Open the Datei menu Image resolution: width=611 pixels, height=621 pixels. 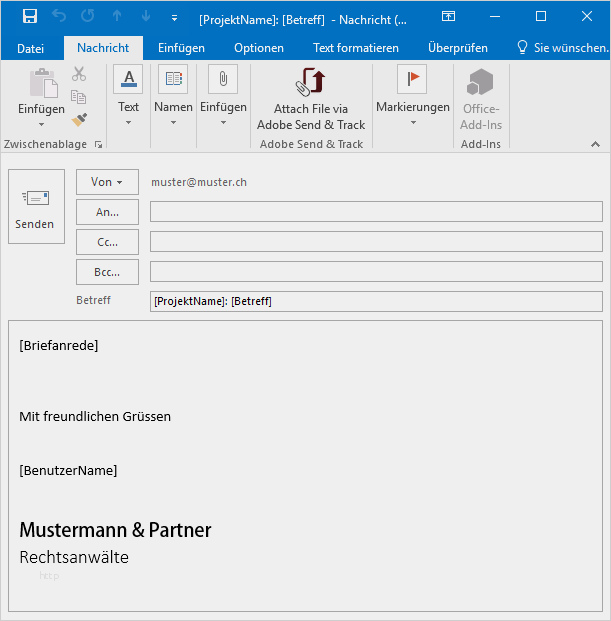coord(31,48)
